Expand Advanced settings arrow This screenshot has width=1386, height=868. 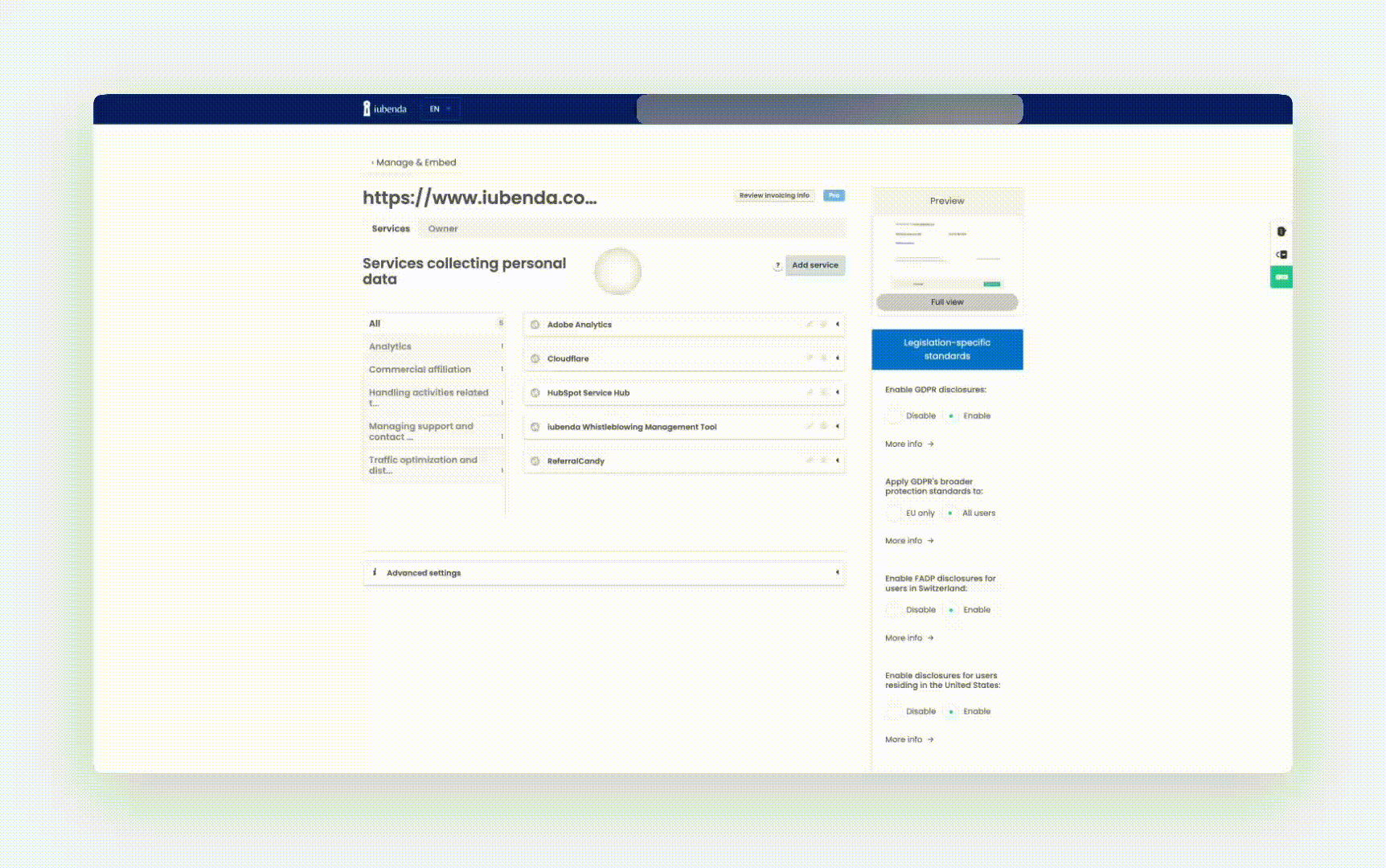point(838,572)
